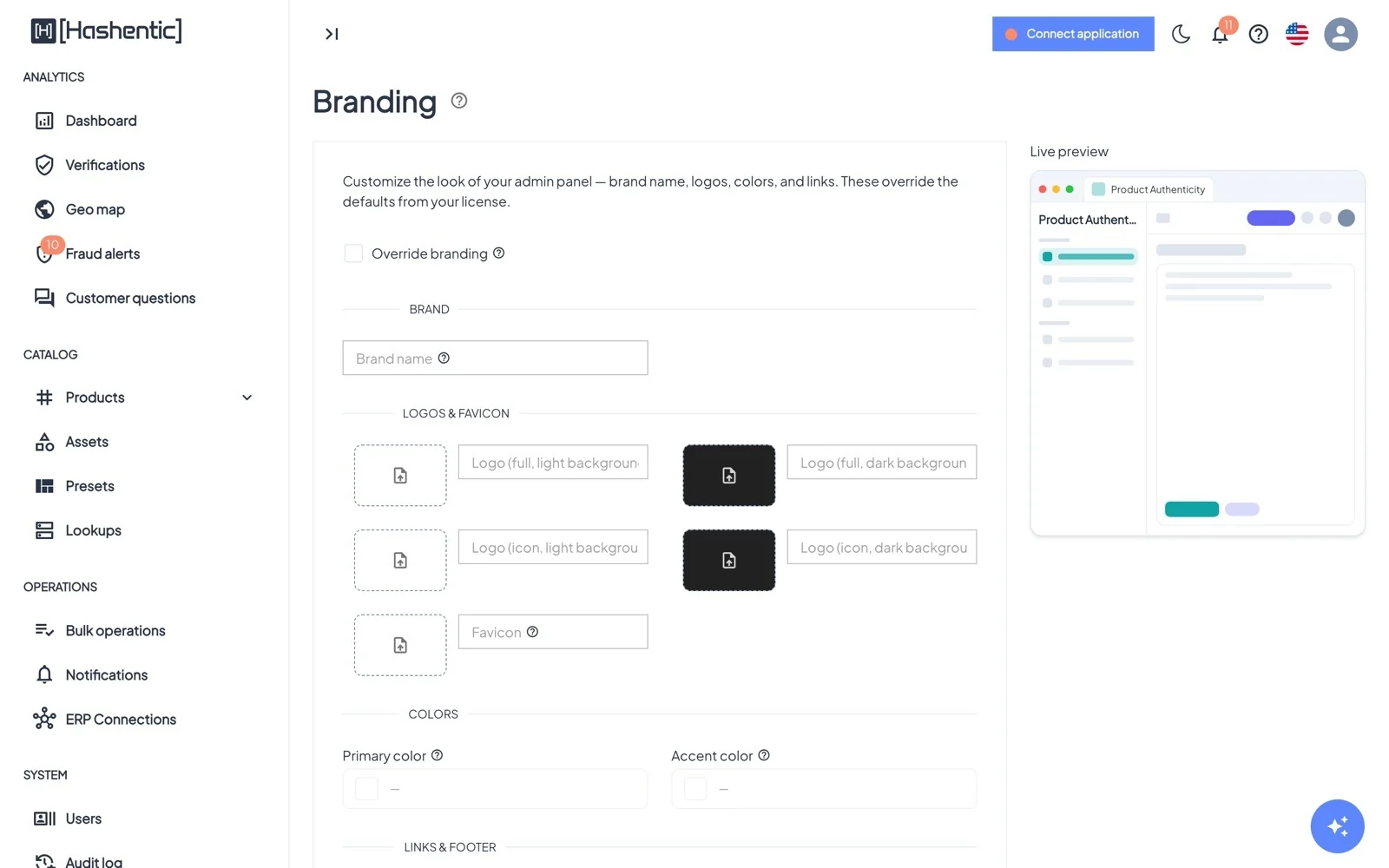This screenshot has height=868, width=1389.
Task: Click the help icon next to Override branding
Action: click(x=498, y=253)
